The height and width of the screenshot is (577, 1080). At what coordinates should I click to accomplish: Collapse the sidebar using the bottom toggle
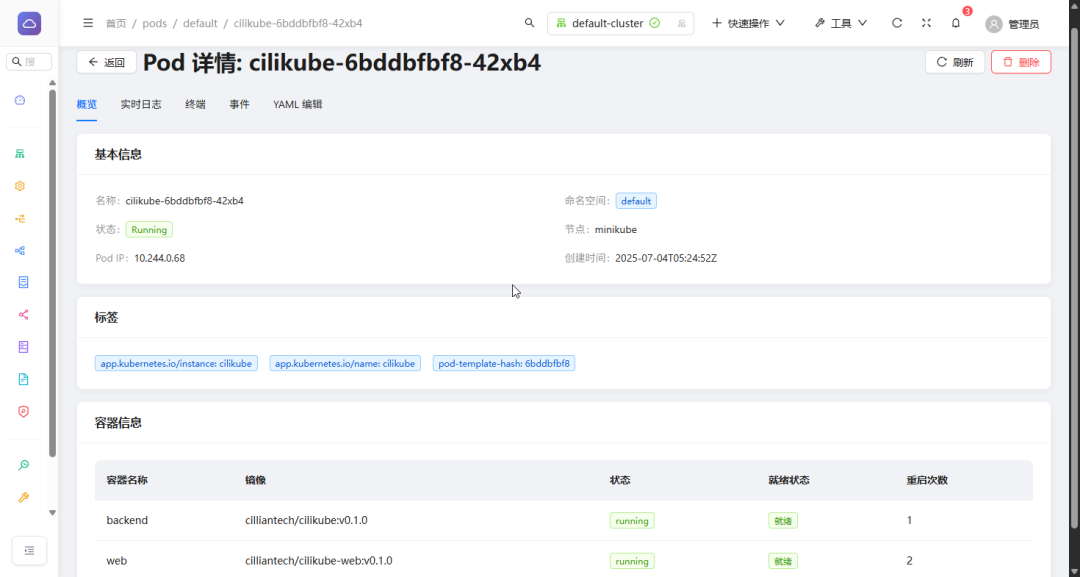(x=29, y=550)
